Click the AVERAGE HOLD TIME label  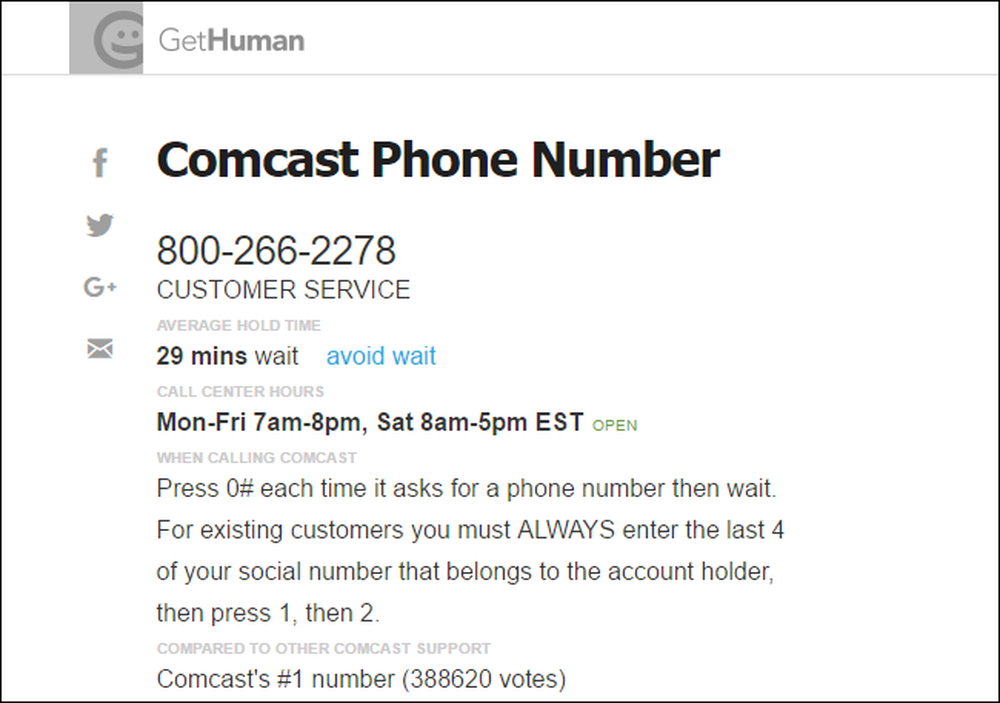[x=239, y=325]
